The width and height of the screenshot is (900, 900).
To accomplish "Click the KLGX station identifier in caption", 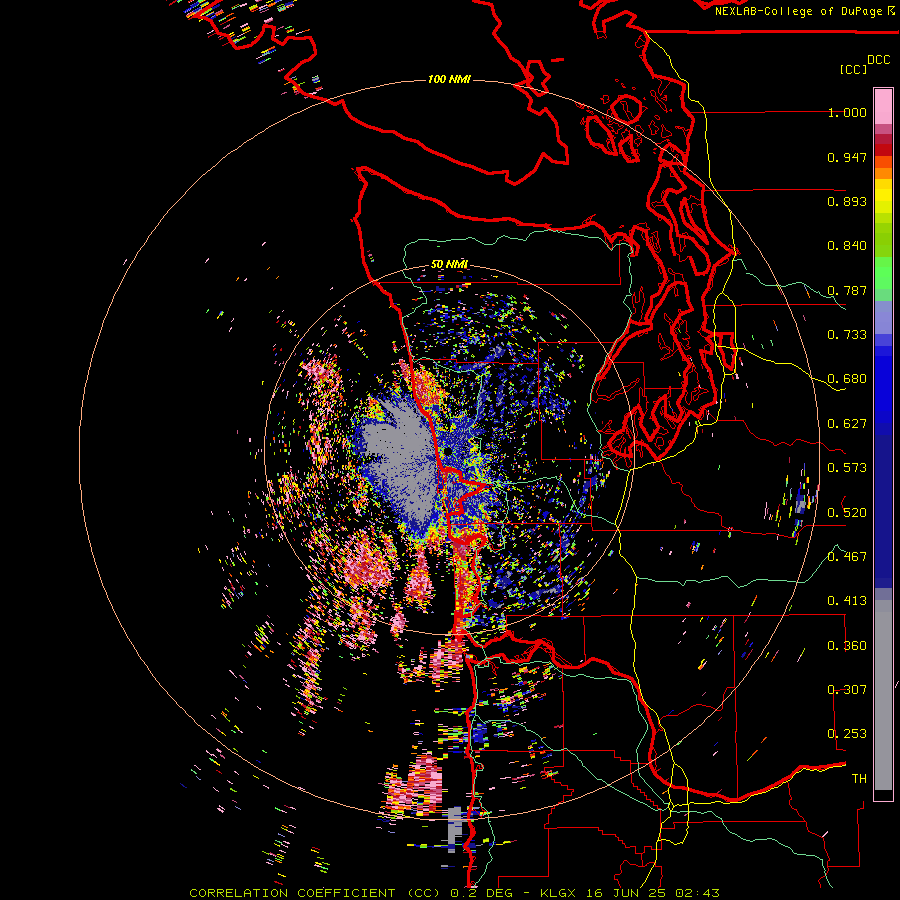I will (x=559, y=893).
